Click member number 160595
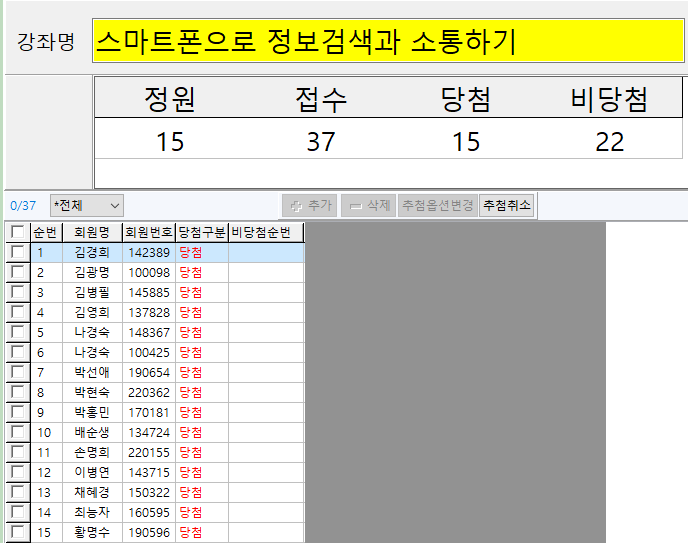688x543 pixels. click(x=149, y=512)
